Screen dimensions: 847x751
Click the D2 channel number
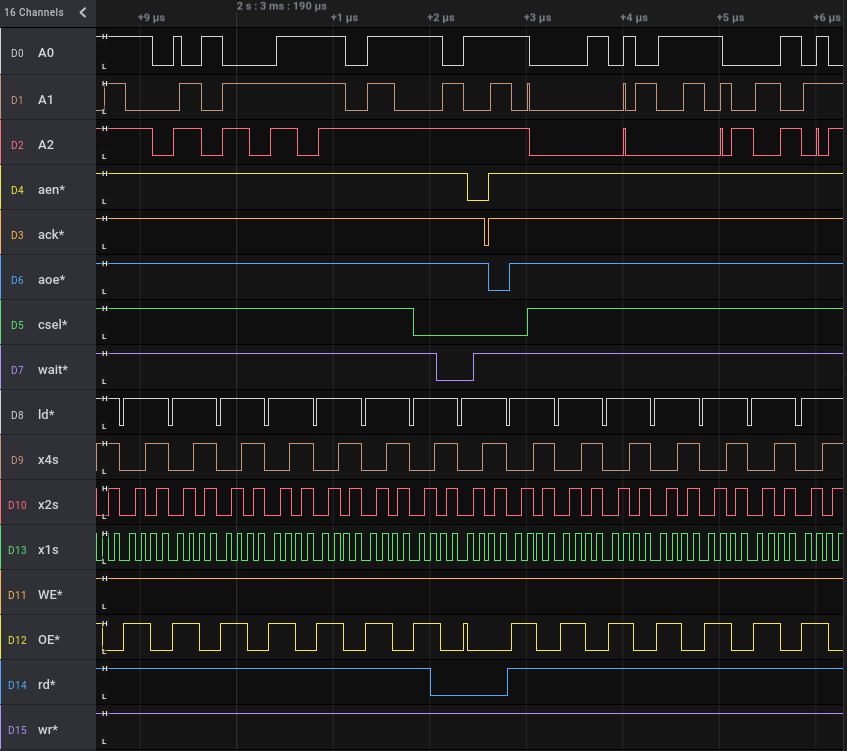pyautogui.click(x=17, y=145)
